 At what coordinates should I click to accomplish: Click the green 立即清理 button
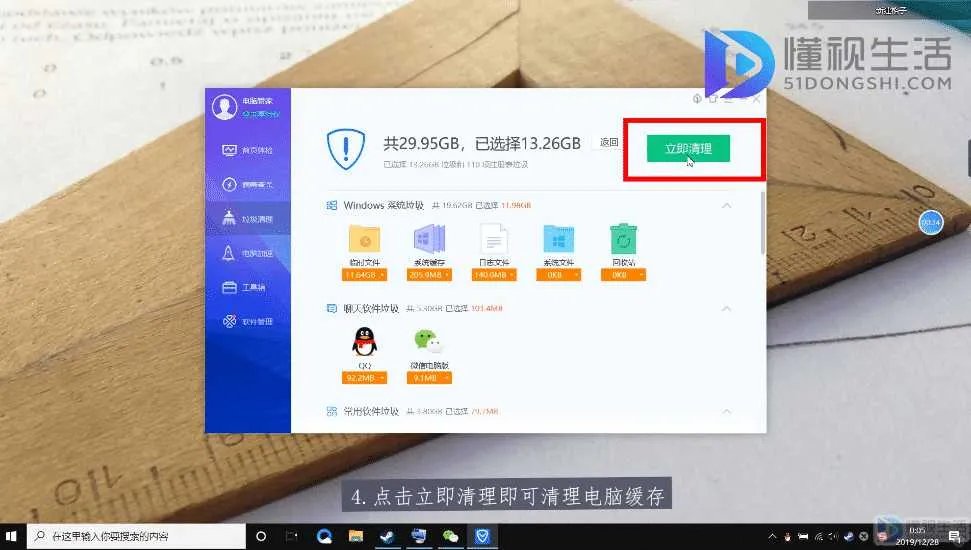(688, 149)
